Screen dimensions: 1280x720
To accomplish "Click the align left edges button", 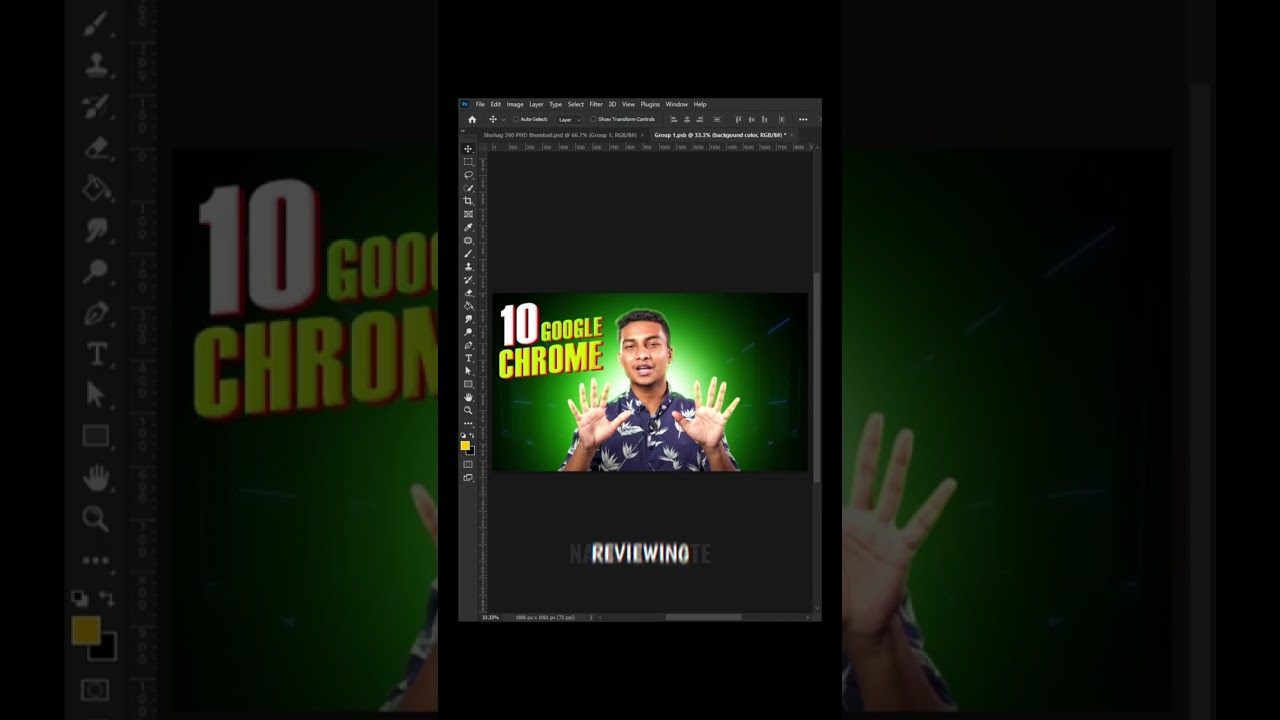I will [x=674, y=119].
